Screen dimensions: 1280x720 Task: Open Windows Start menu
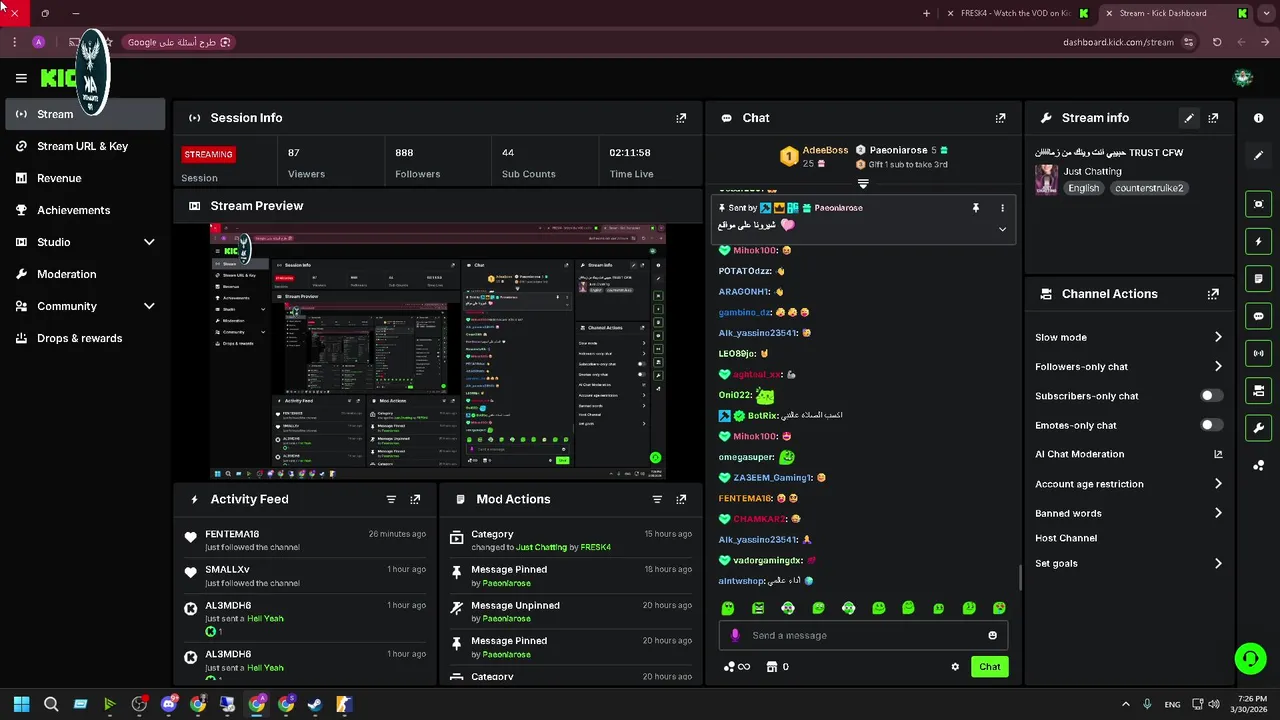pyautogui.click(x=22, y=704)
